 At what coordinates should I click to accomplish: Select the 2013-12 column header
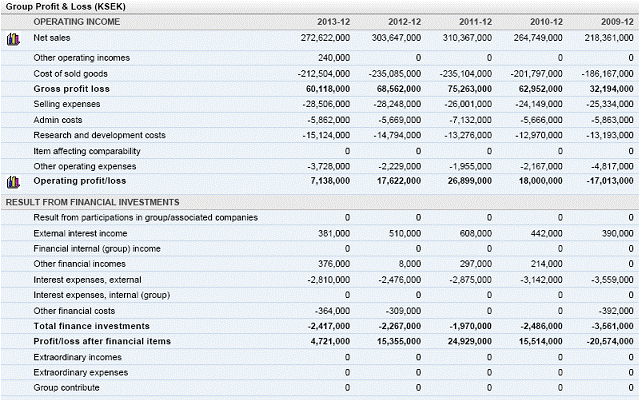[x=333, y=21]
